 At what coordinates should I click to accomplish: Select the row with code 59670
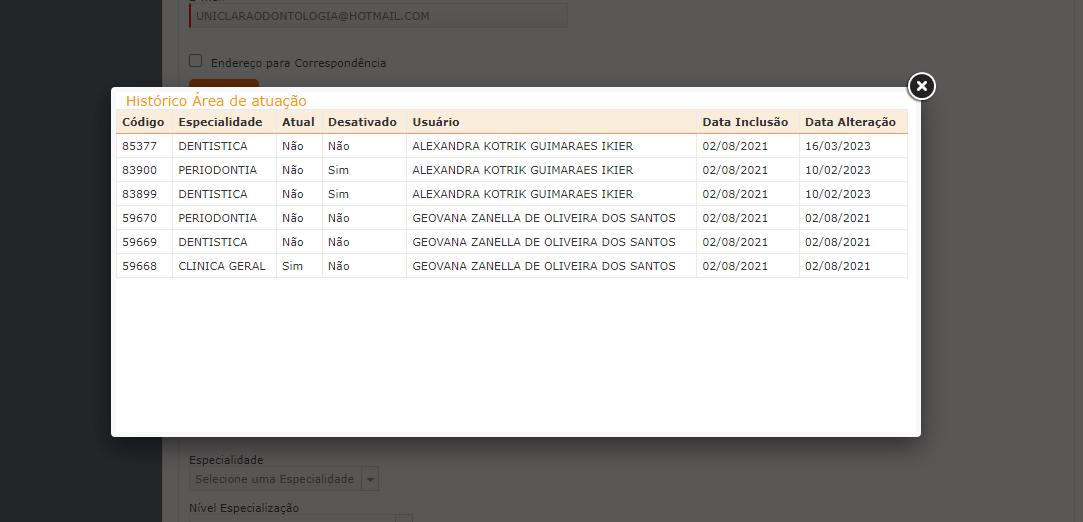[140, 218]
